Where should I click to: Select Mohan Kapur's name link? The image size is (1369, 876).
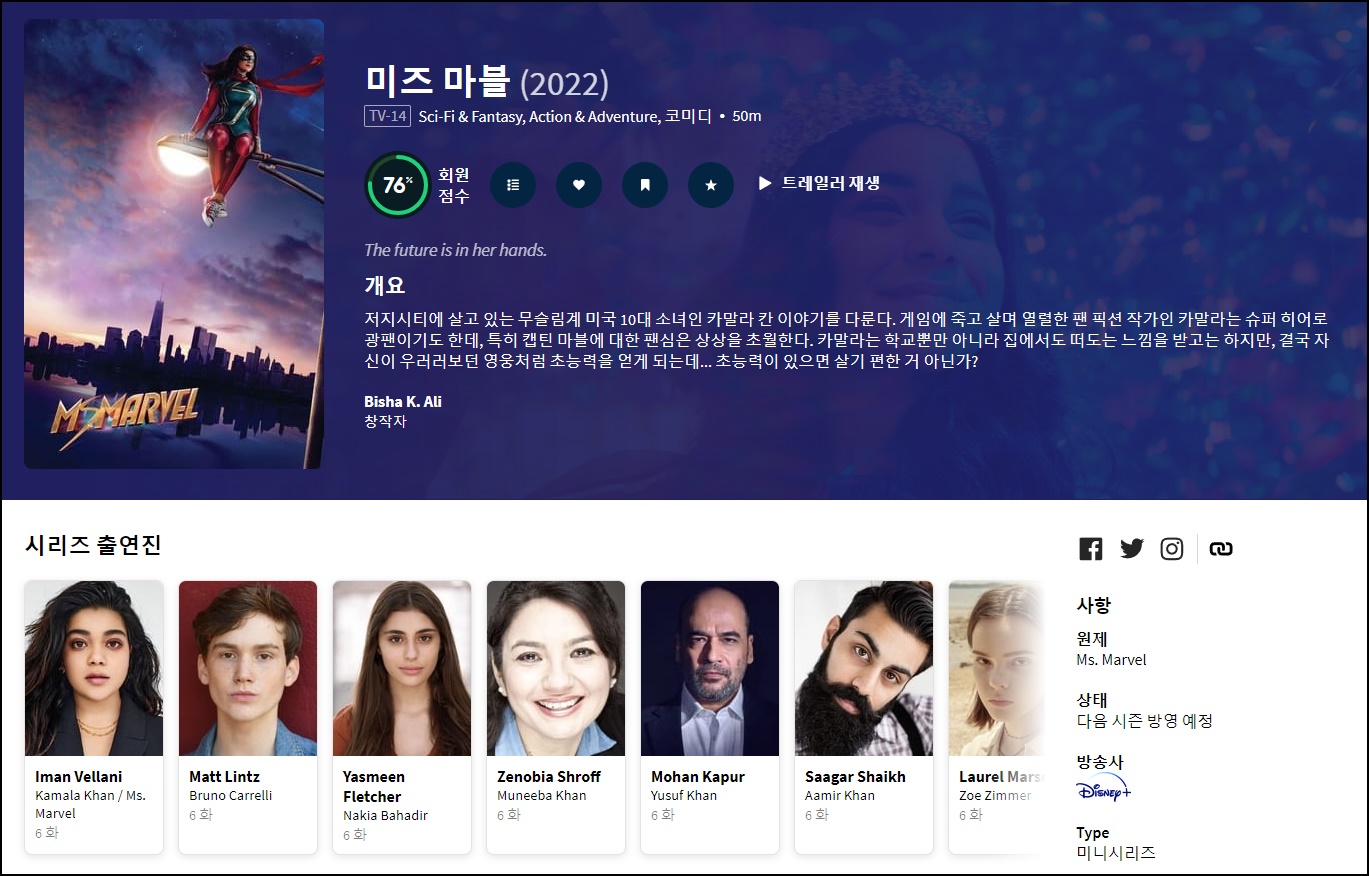pyautogui.click(x=698, y=777)
